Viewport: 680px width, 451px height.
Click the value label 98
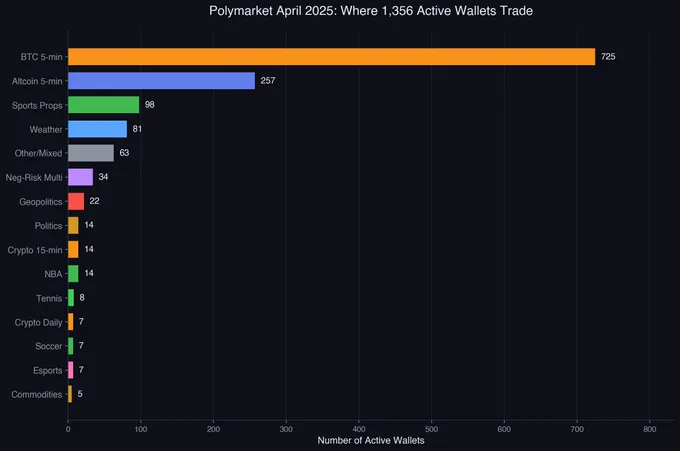(x=150, y=105)
